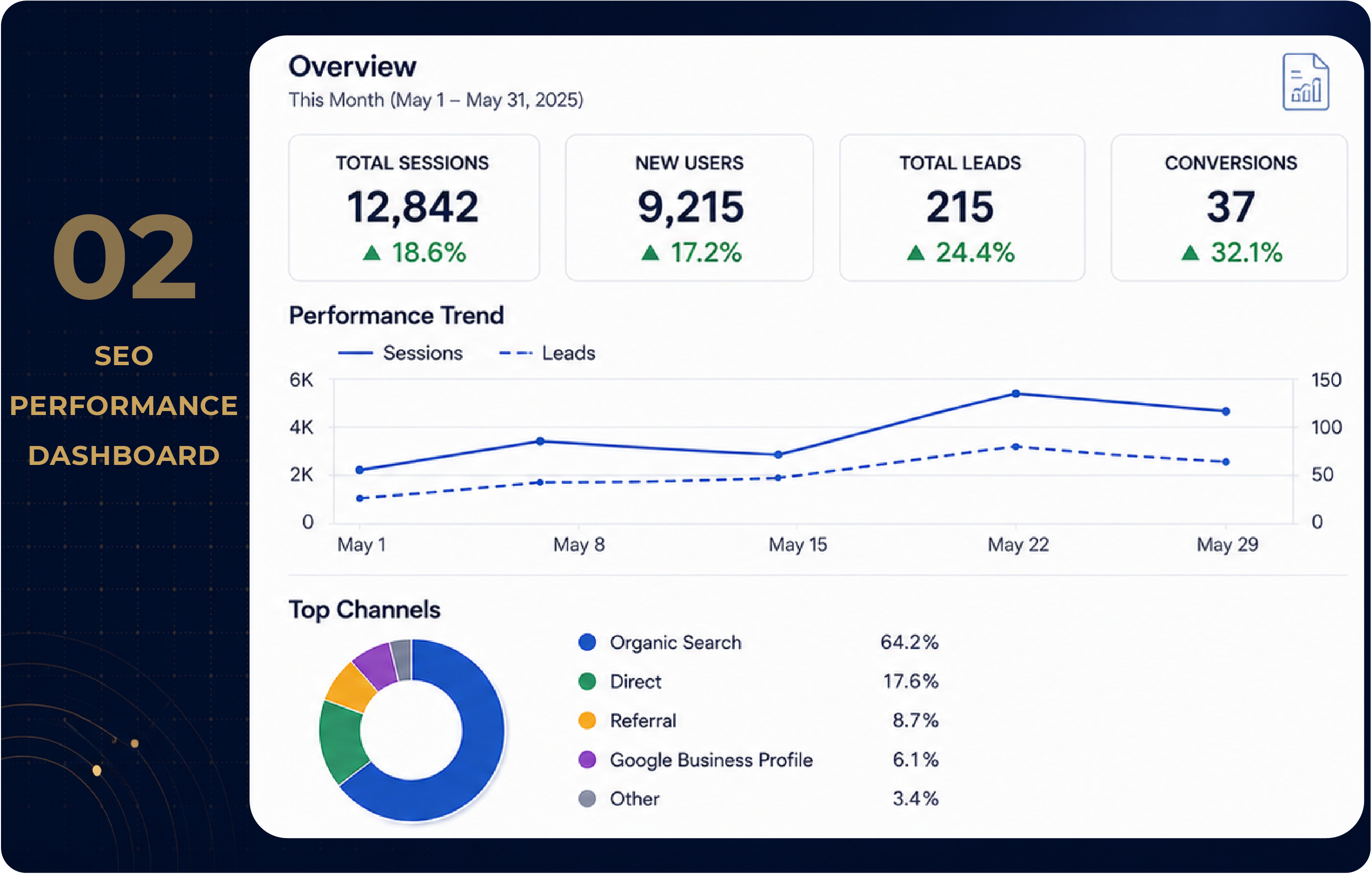Select the Sessions data point near May 8
Image resolution: width=1372 pixels, height=874 pixels.
click(541, 441)
